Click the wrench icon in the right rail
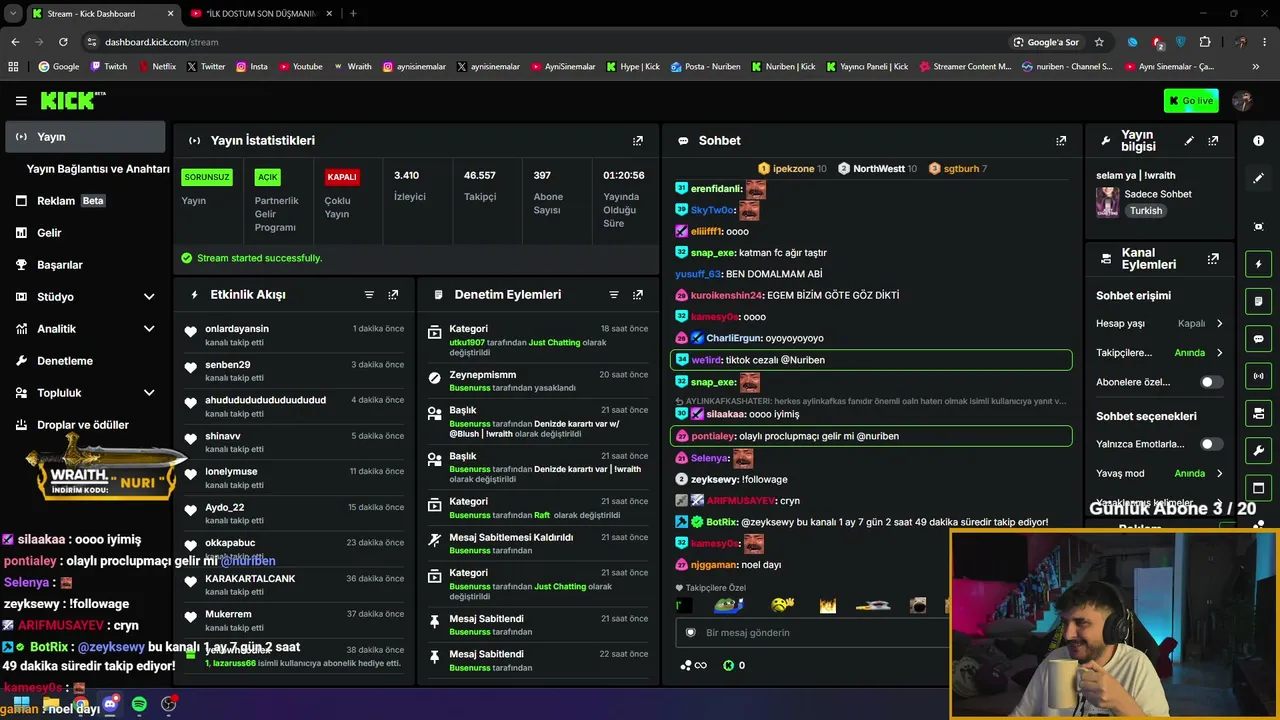 tap(1259, 450)
